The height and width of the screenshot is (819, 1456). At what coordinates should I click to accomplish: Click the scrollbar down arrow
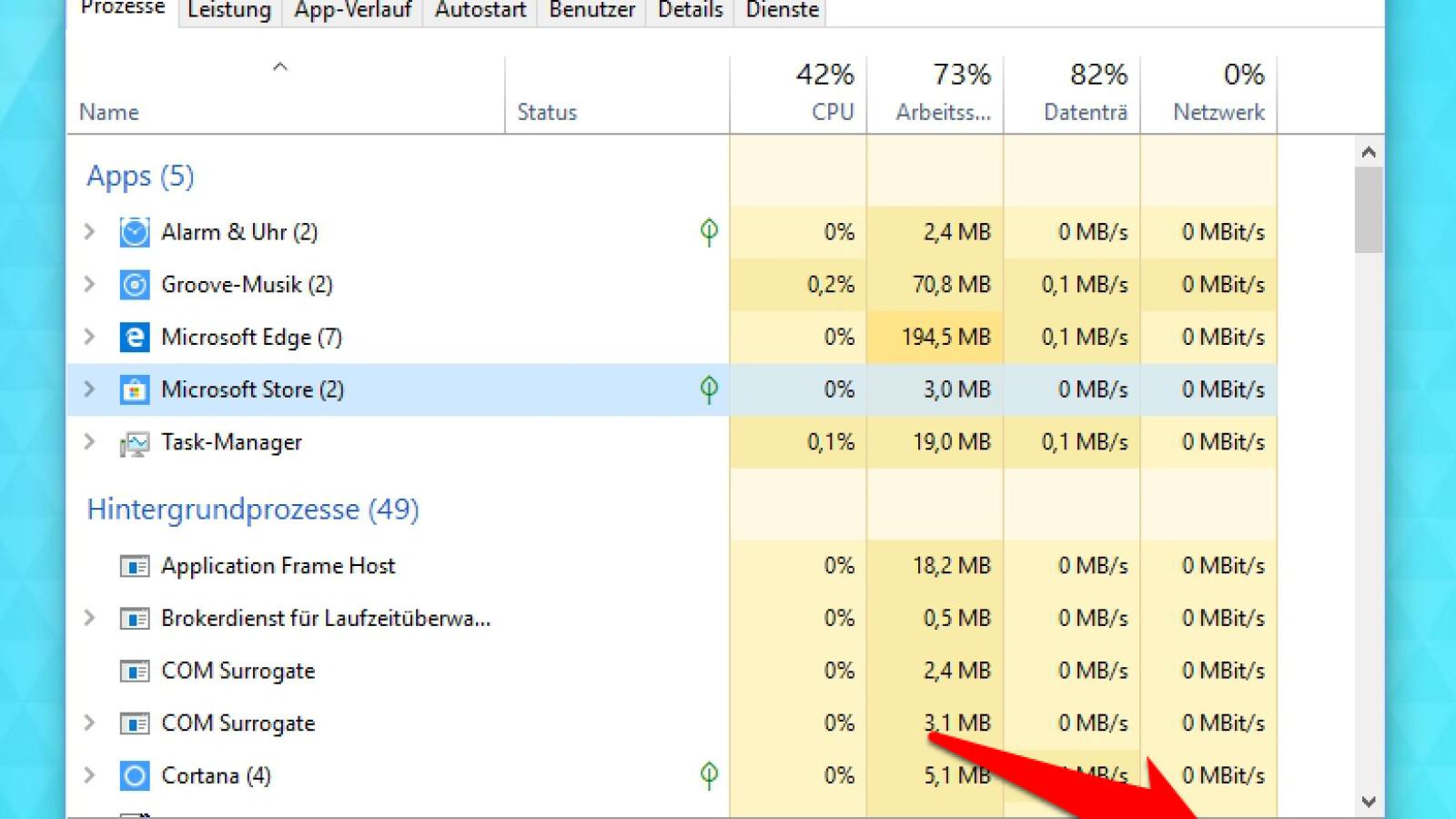coord(1369,802)
